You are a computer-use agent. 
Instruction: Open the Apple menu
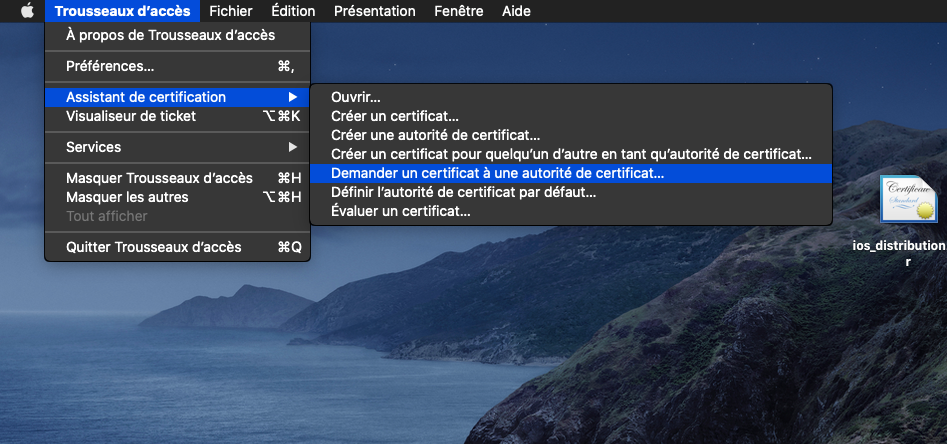(x=27, y=11)
